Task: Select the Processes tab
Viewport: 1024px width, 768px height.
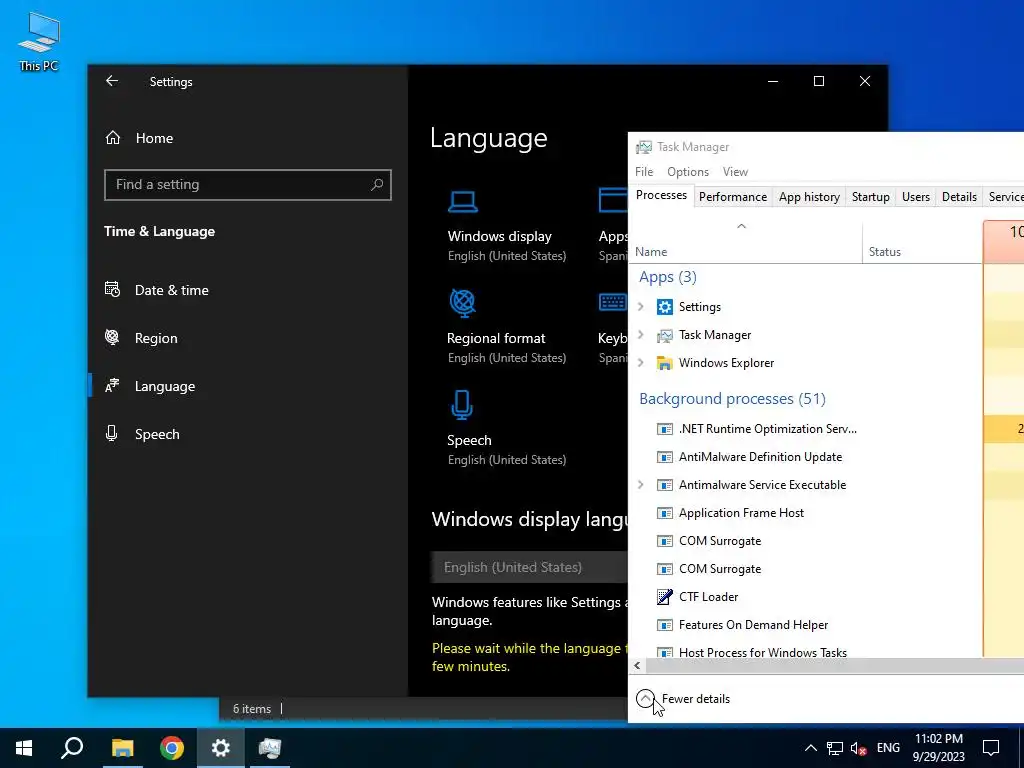Action: point(661,195)
